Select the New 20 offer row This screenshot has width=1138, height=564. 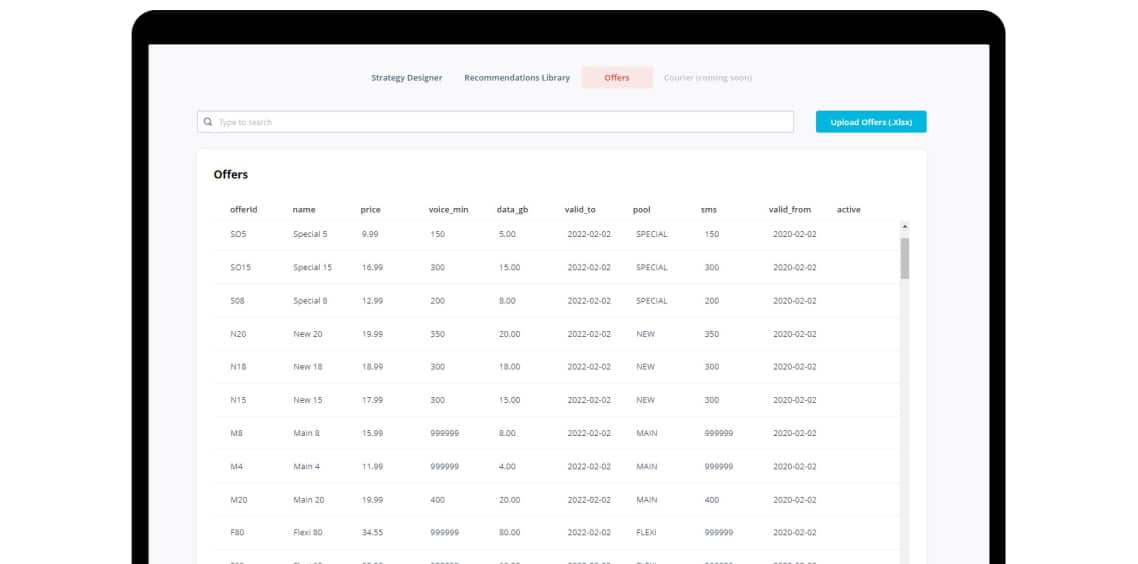pos(557,334)
